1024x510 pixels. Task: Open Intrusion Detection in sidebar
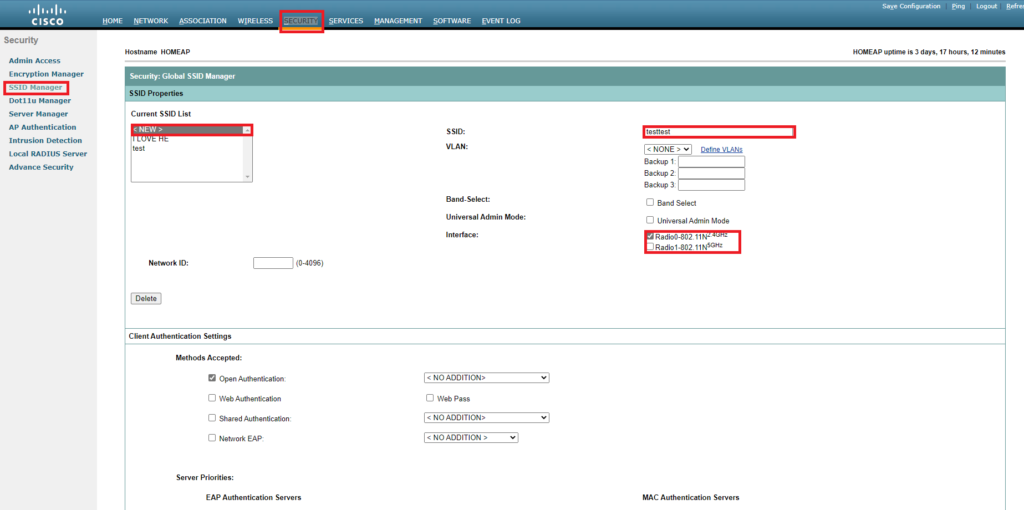click(46, 140)
